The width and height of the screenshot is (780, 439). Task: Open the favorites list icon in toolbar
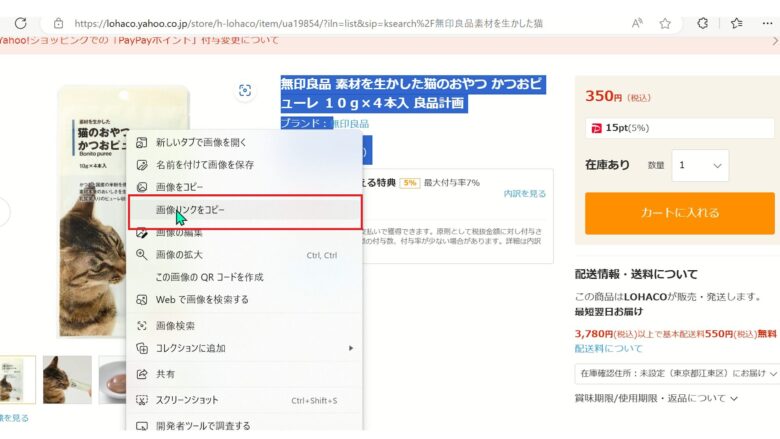(737, 22)
